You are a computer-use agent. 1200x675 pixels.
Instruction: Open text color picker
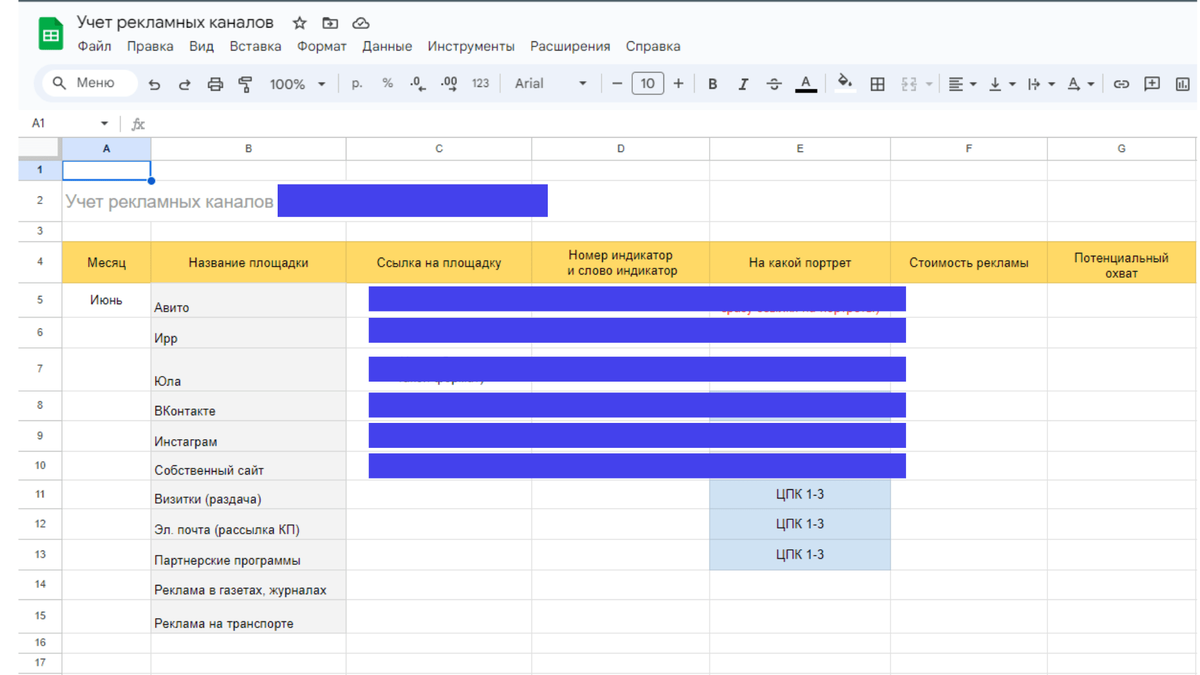[x=806, y=84]
